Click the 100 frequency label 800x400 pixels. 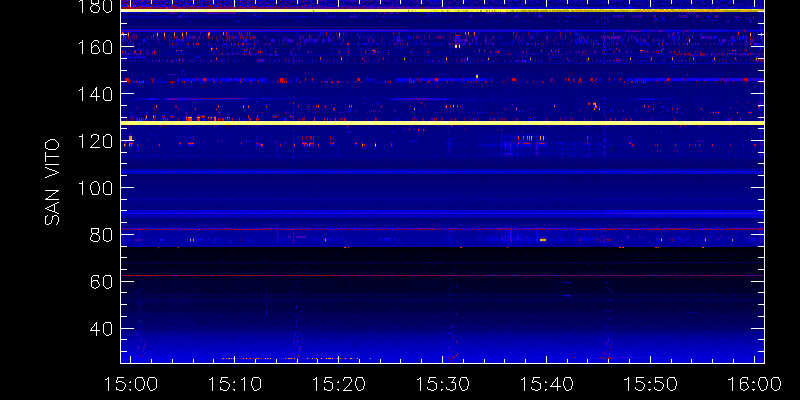[x=95, y=188]
